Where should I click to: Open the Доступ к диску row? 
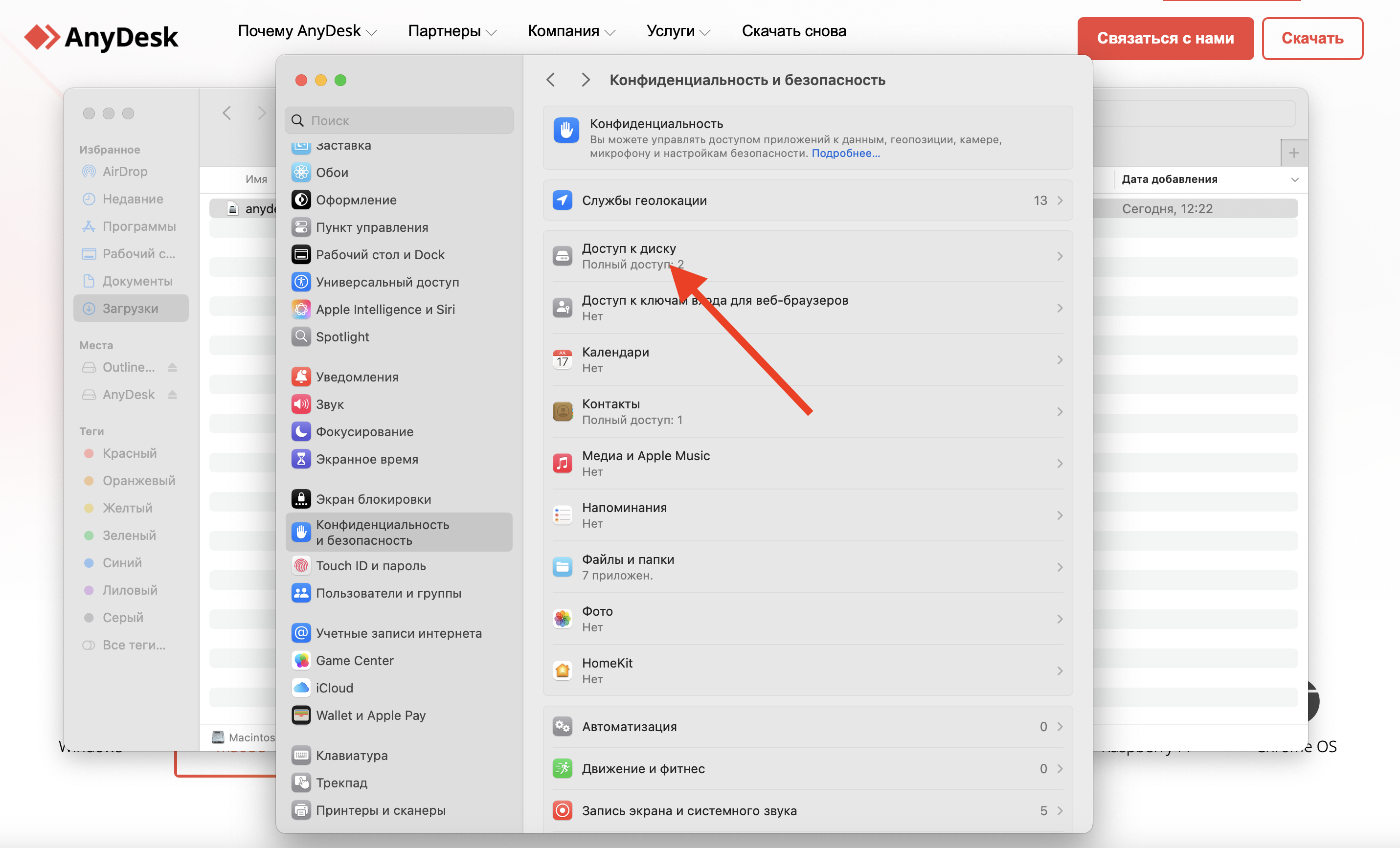click(808, 256)
